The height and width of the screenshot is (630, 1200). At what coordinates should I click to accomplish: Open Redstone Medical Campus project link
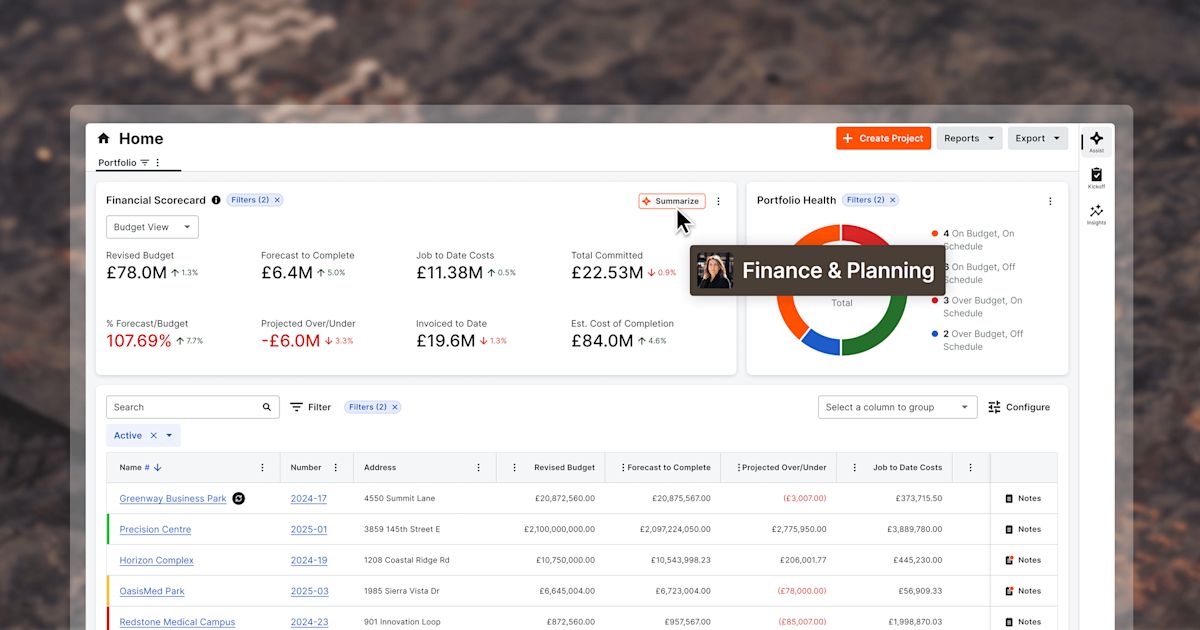coord(177,622)
